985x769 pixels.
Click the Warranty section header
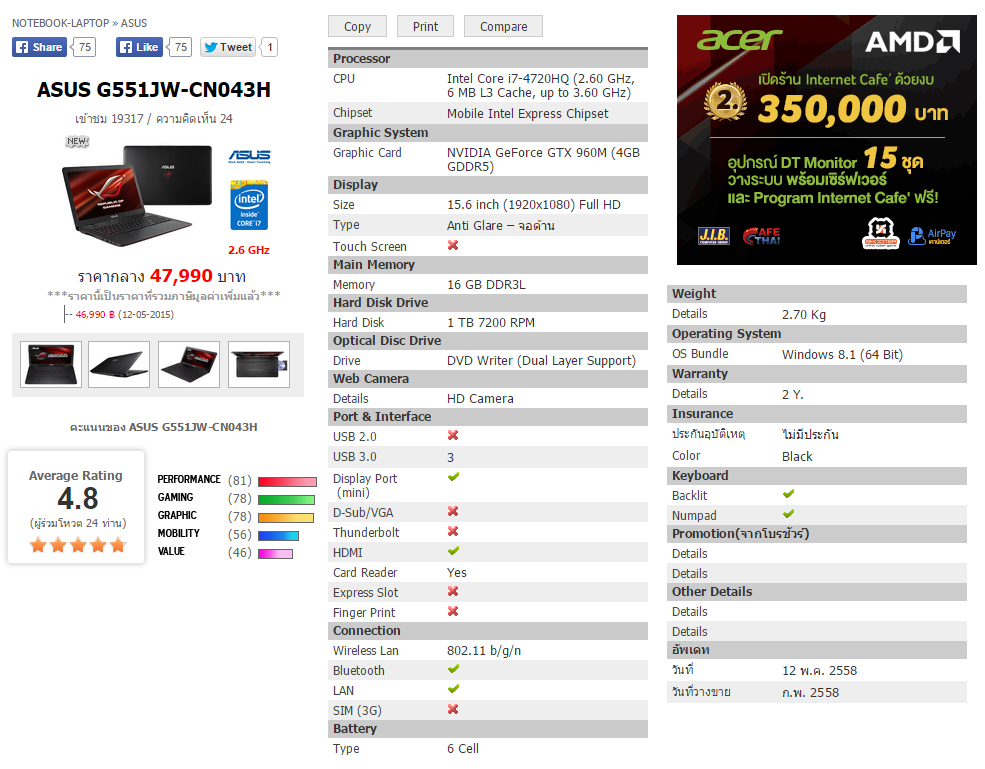817,374
